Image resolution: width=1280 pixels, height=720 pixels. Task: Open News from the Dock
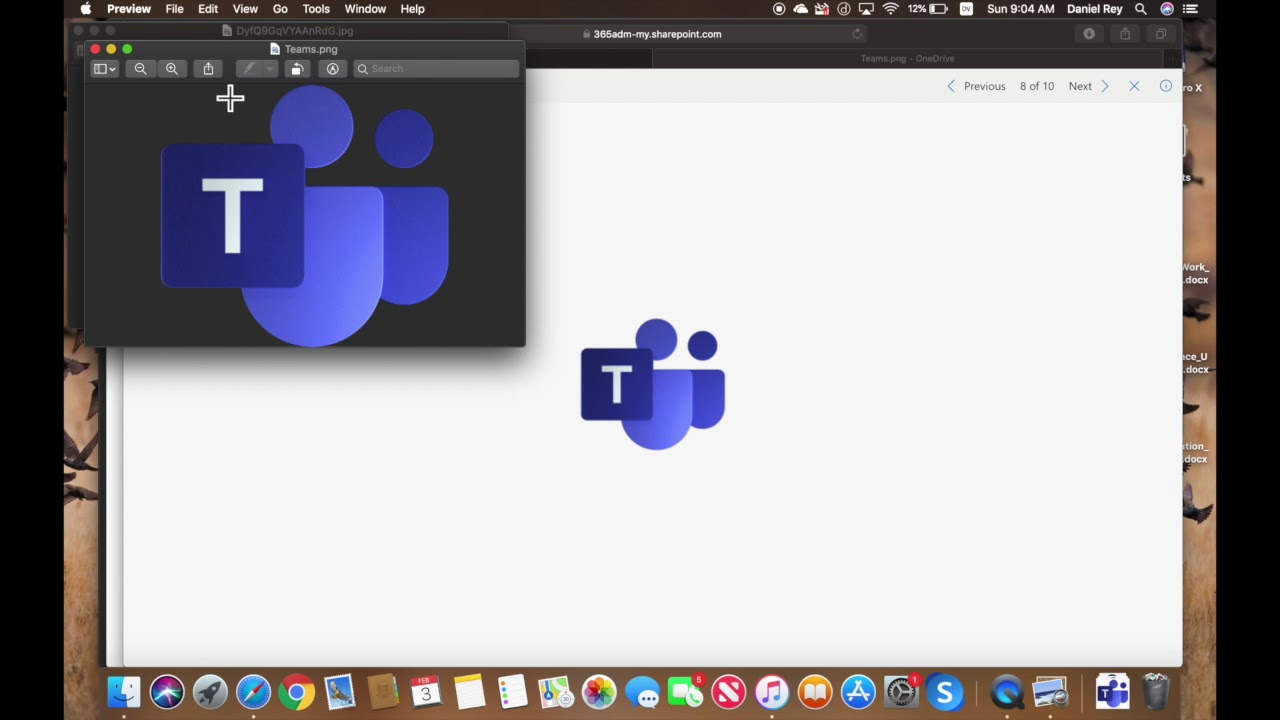(728, 691)
